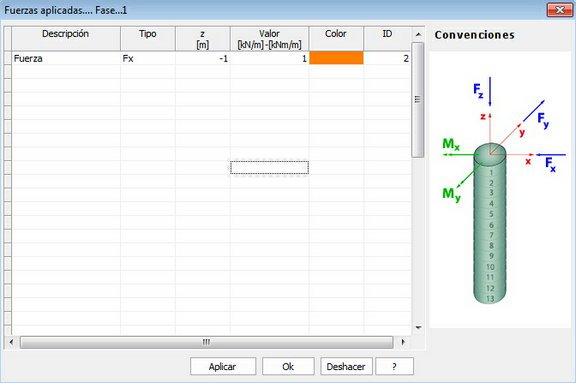Confirm the dialog with Ok
576x383 pixels.
pyautogui.click(x=288, y=366)
